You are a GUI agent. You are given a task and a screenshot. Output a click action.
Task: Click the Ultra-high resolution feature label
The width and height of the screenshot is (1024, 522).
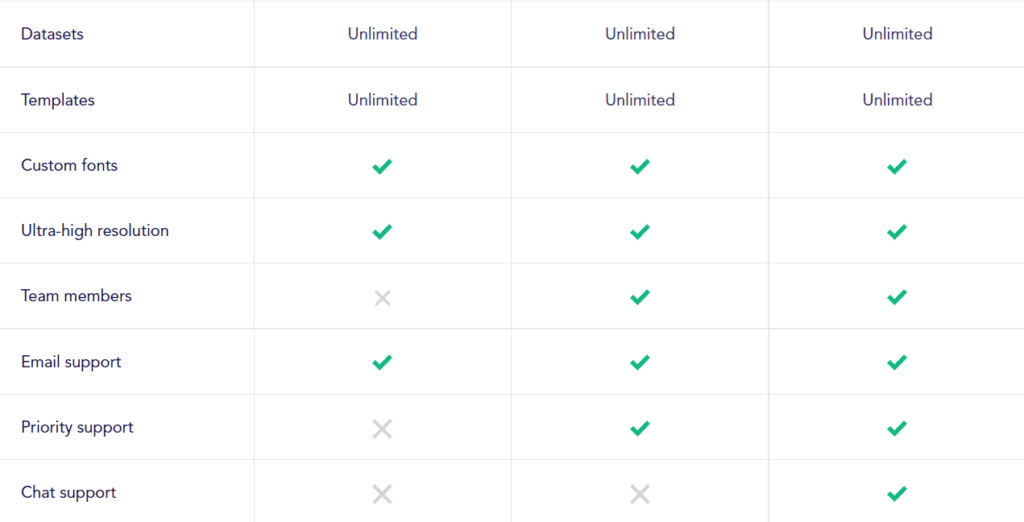(95, 231)
